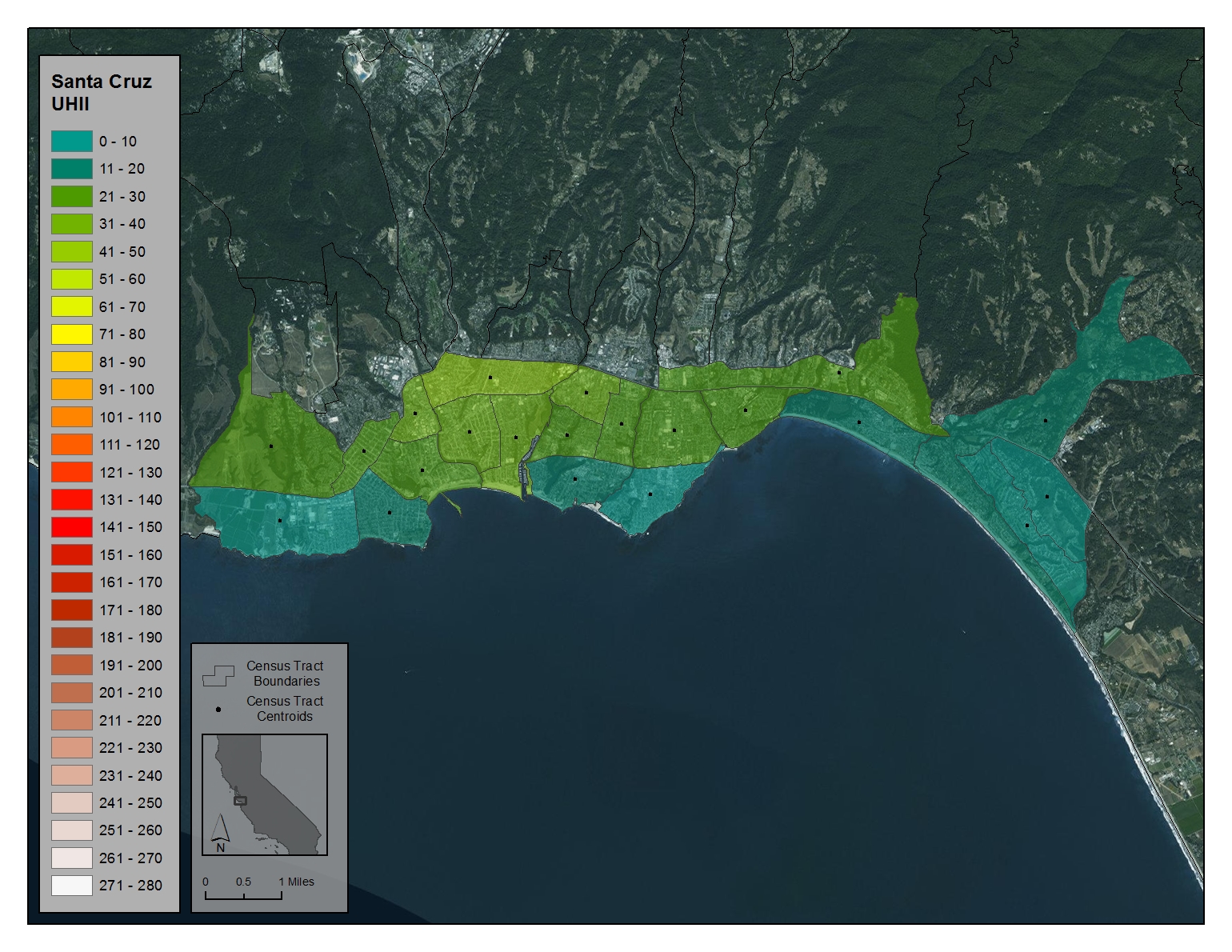Viewport: 1232px width, 952px height.
Task: Pick the 121 - 130 legend swatch
Action: (x=72, y=473)
